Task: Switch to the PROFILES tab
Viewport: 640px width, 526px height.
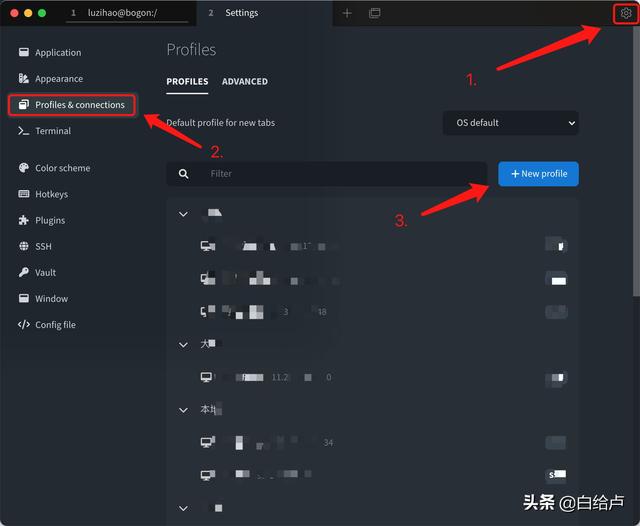Action: point(187,82)
